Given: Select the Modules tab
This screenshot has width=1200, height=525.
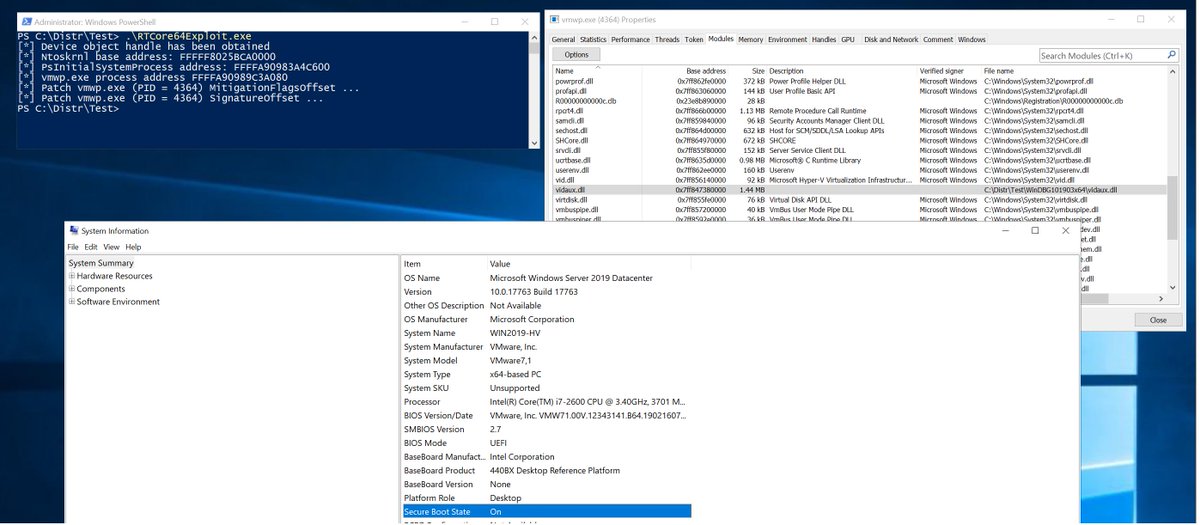Looking at the screenshot, I should [720, 38].
